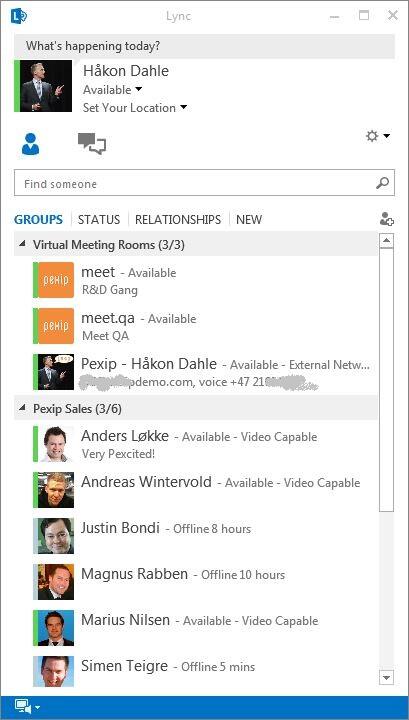
Task: Click the Pexip - Håkon Dahle contact photo
Action: pyautogui.click(x=56, y=371)
